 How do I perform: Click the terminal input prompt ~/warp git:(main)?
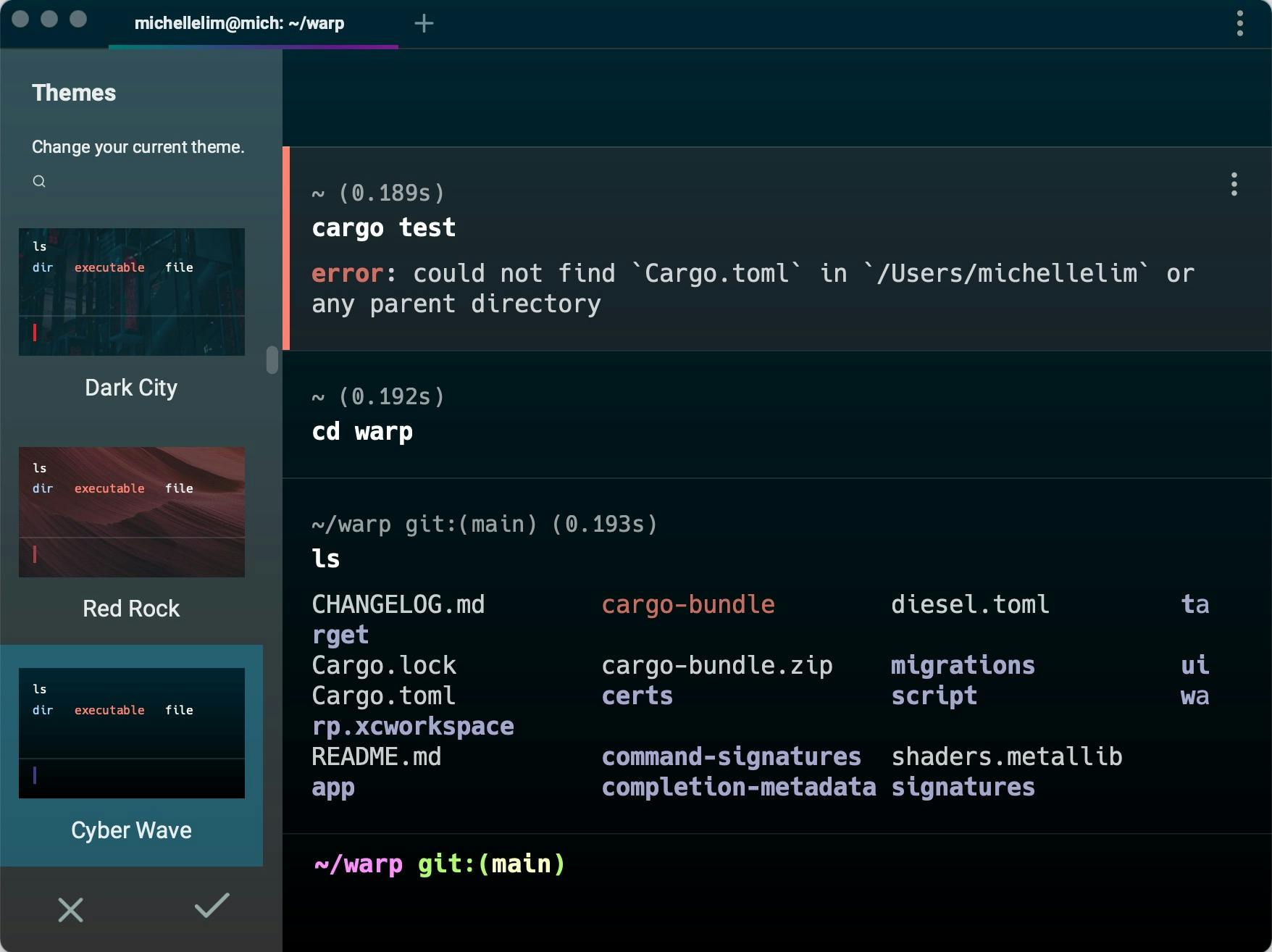click(439, 864)
